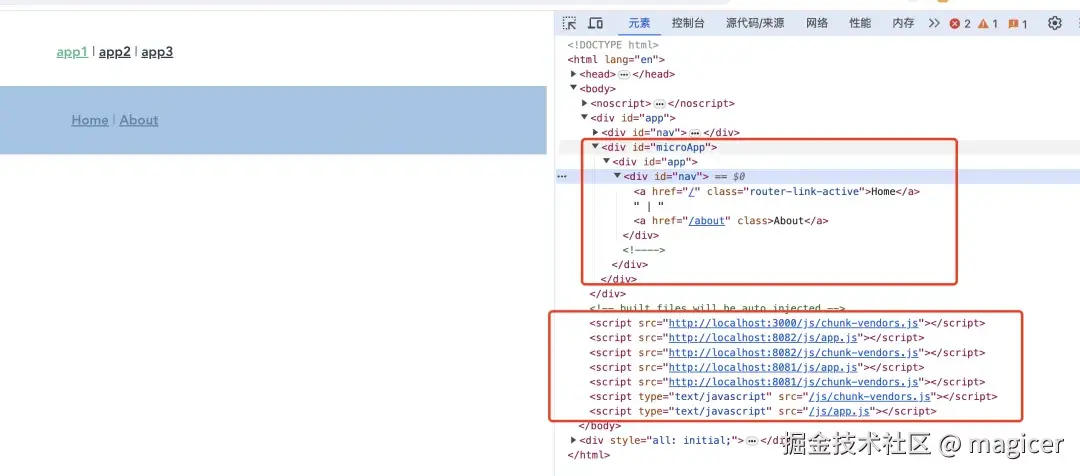Open the 内存 tab

click(x=903, y=23)
